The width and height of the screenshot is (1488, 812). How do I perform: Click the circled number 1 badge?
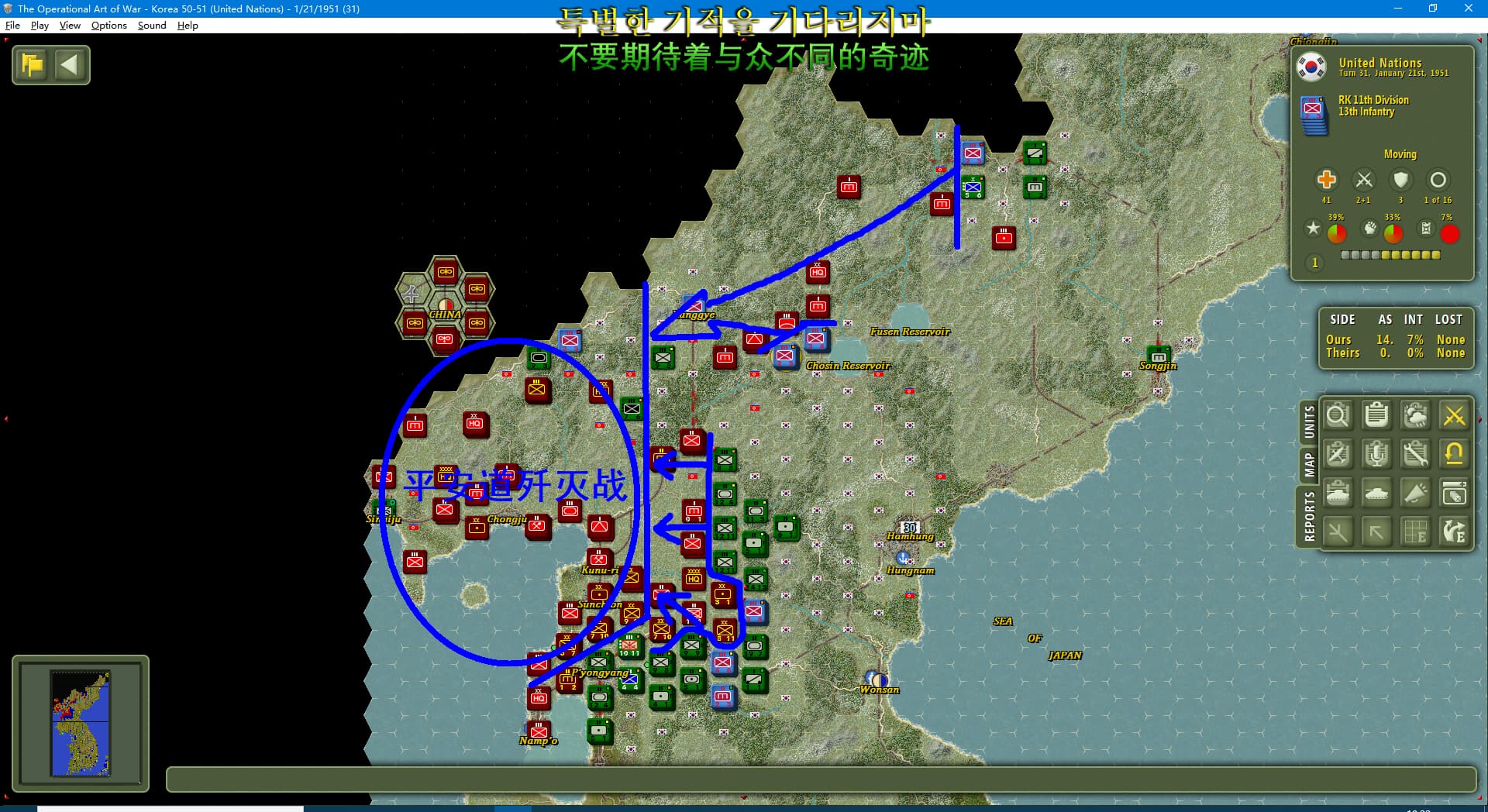pos(1314,263)
